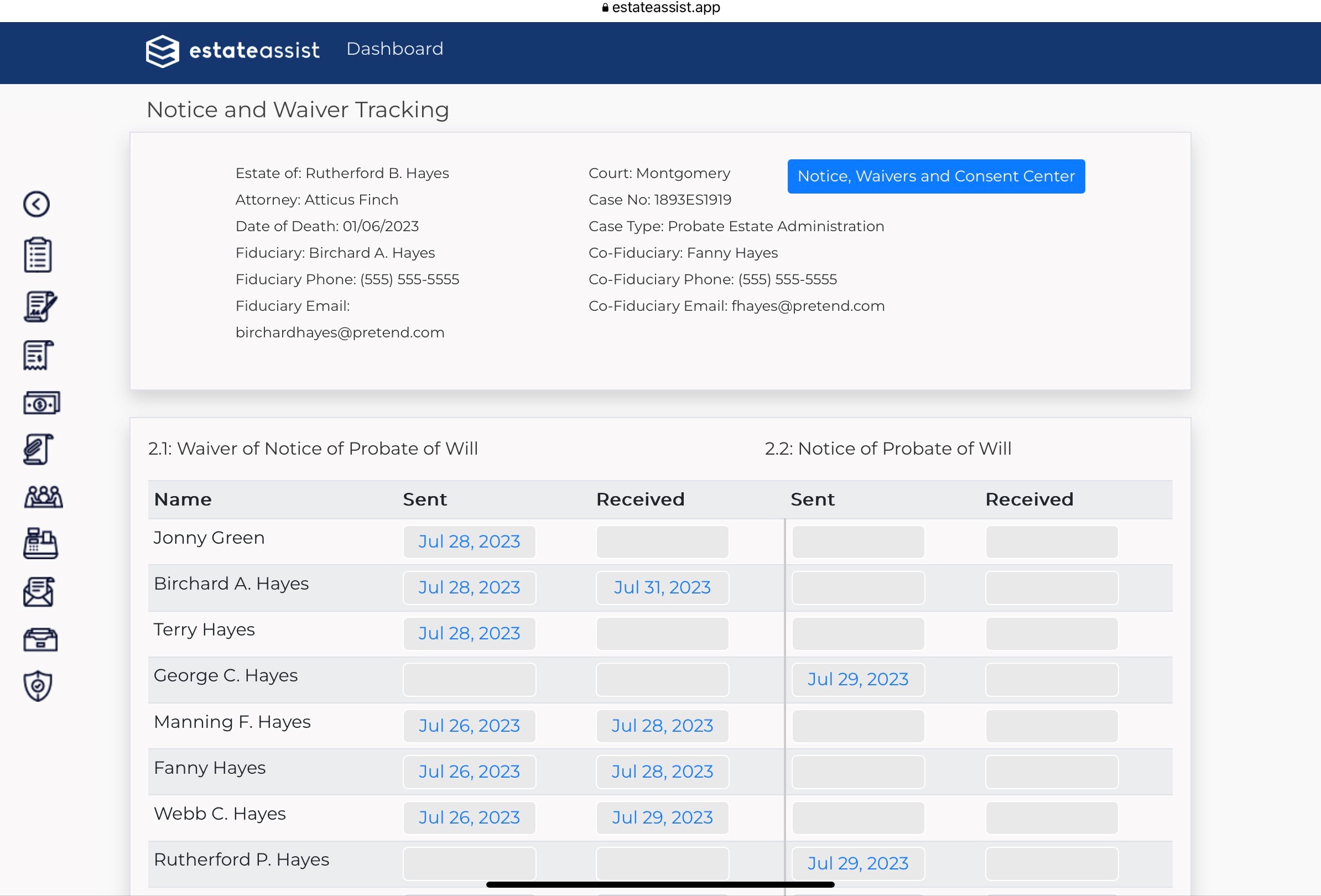The height and width of the screenshot is (896, 1321).
Task: Edit Fanny Hayes waiver sent Jul 26, 2023
Action: [469, 772]
